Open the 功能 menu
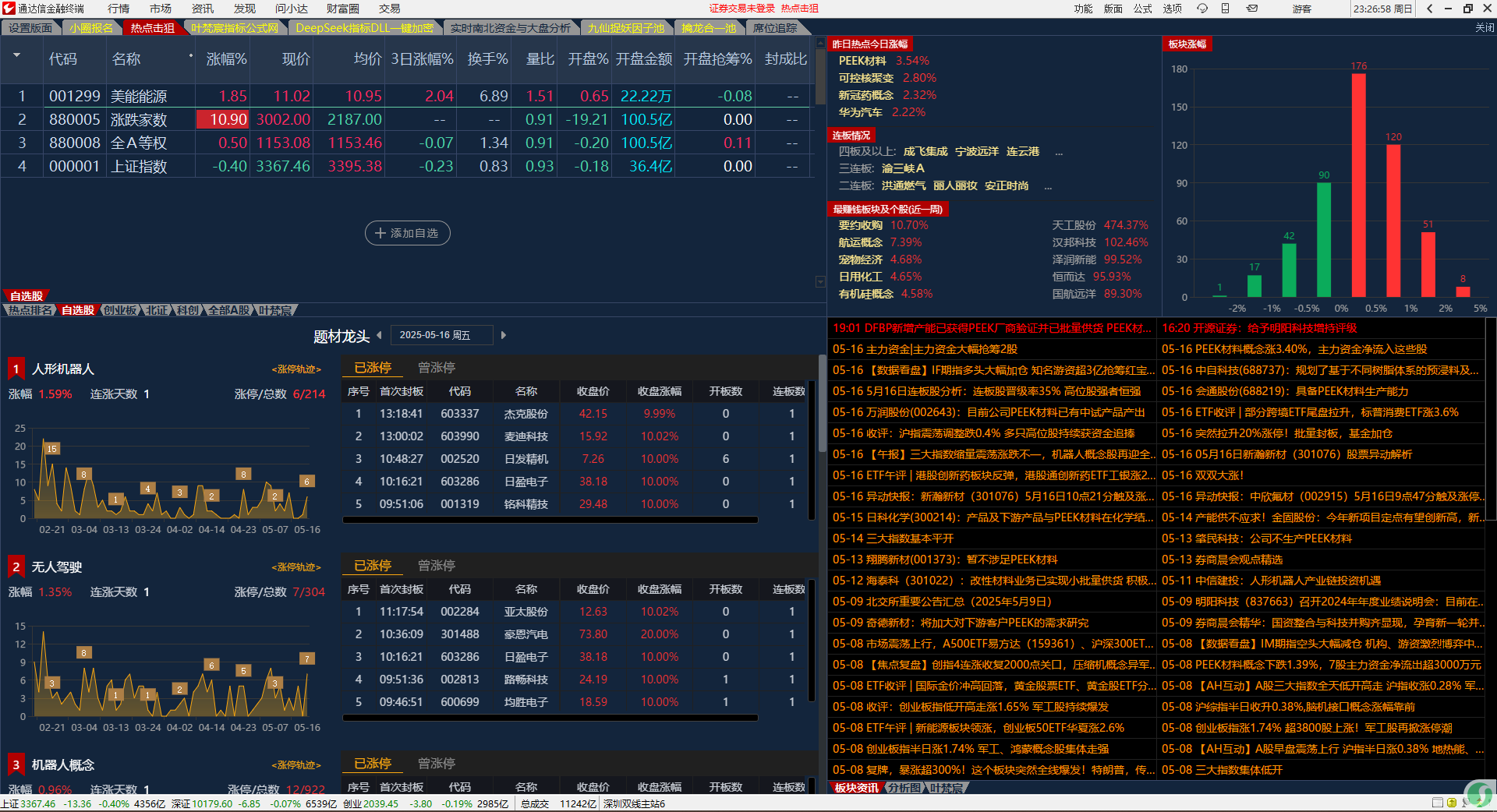Viewport: 1497px width, 812px height. [x=1084, y=9]
